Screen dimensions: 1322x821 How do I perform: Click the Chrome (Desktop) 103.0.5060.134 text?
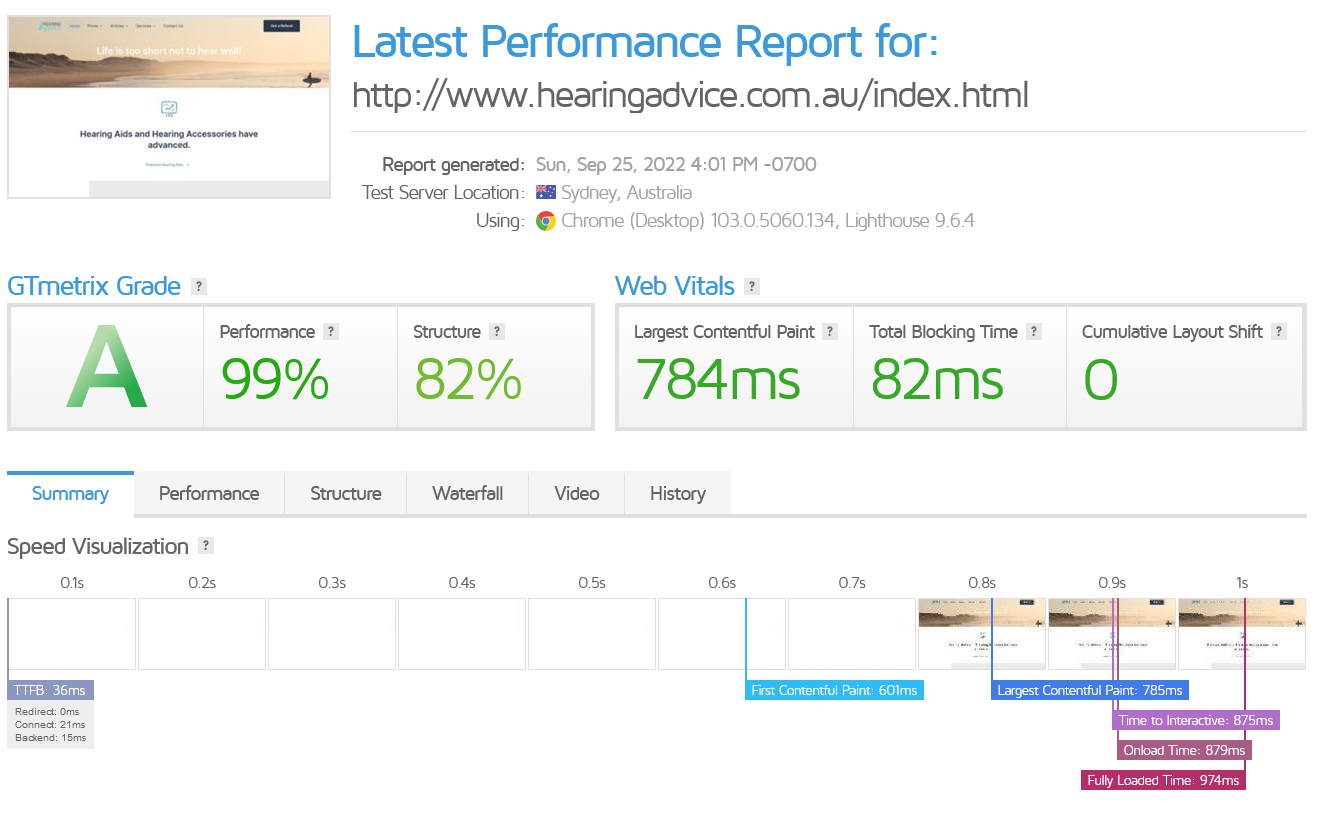pos(698,221)
